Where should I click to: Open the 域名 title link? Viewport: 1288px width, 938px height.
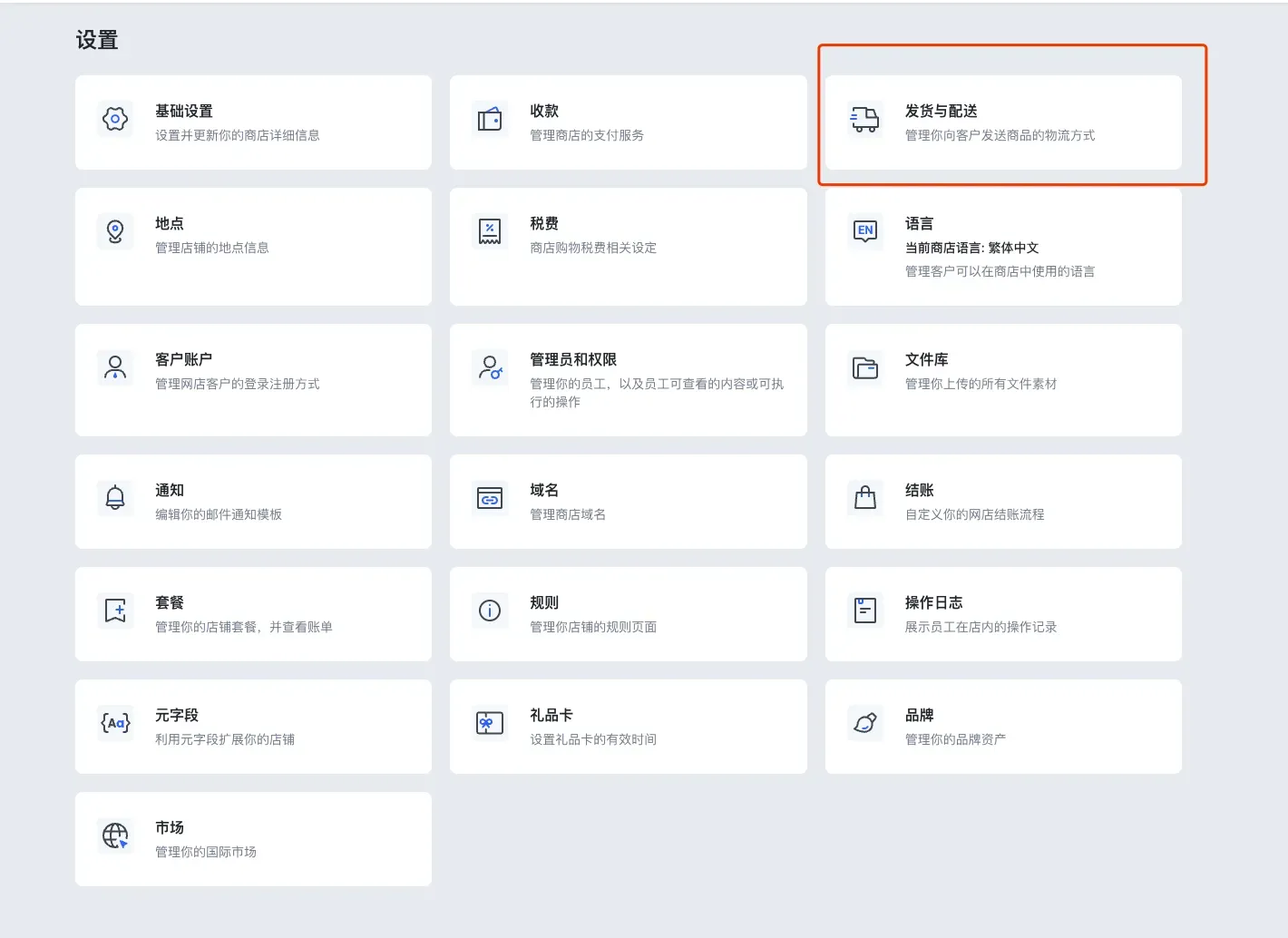pyautogui.click(x=544, y=491)
